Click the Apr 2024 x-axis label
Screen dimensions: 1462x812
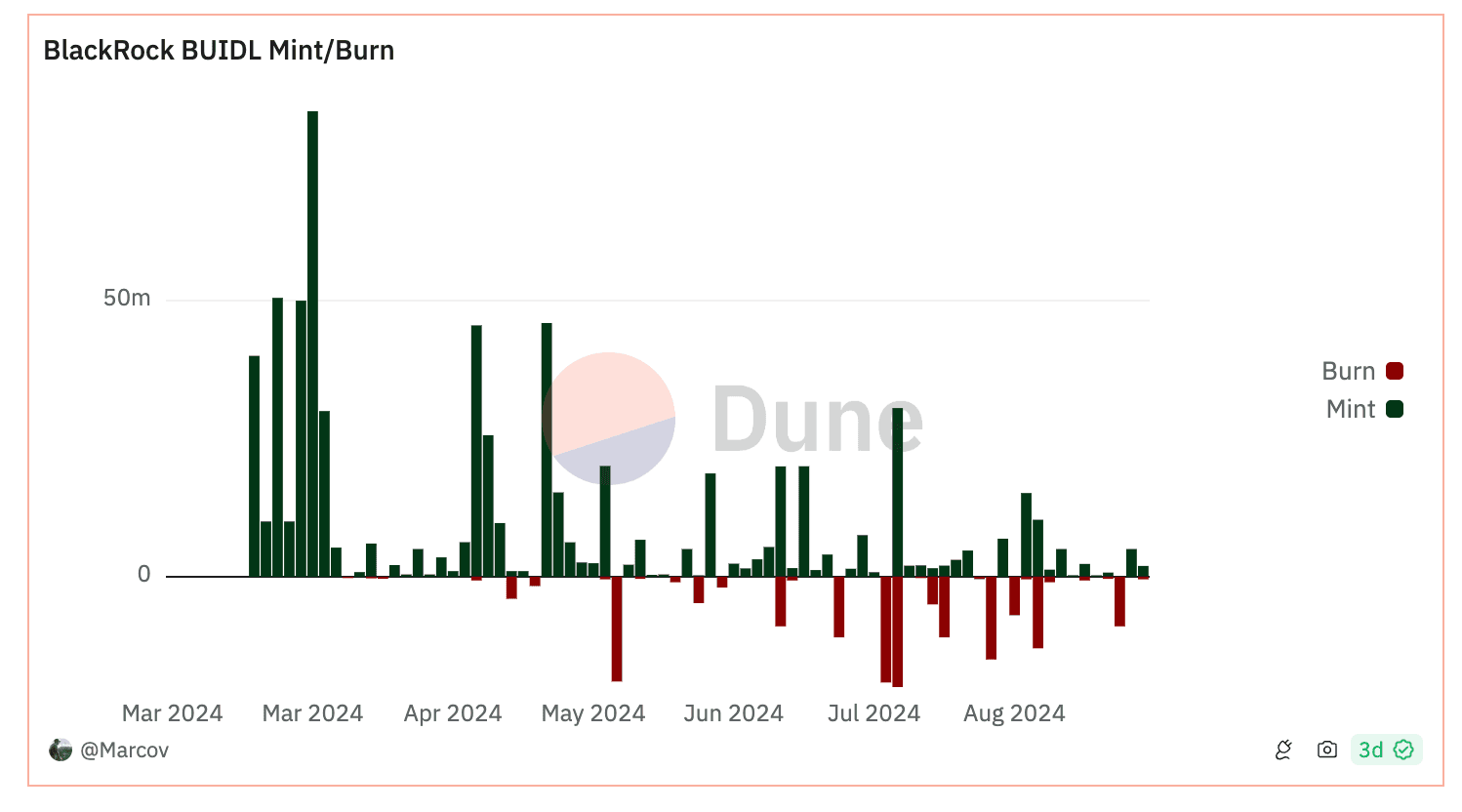453,713
